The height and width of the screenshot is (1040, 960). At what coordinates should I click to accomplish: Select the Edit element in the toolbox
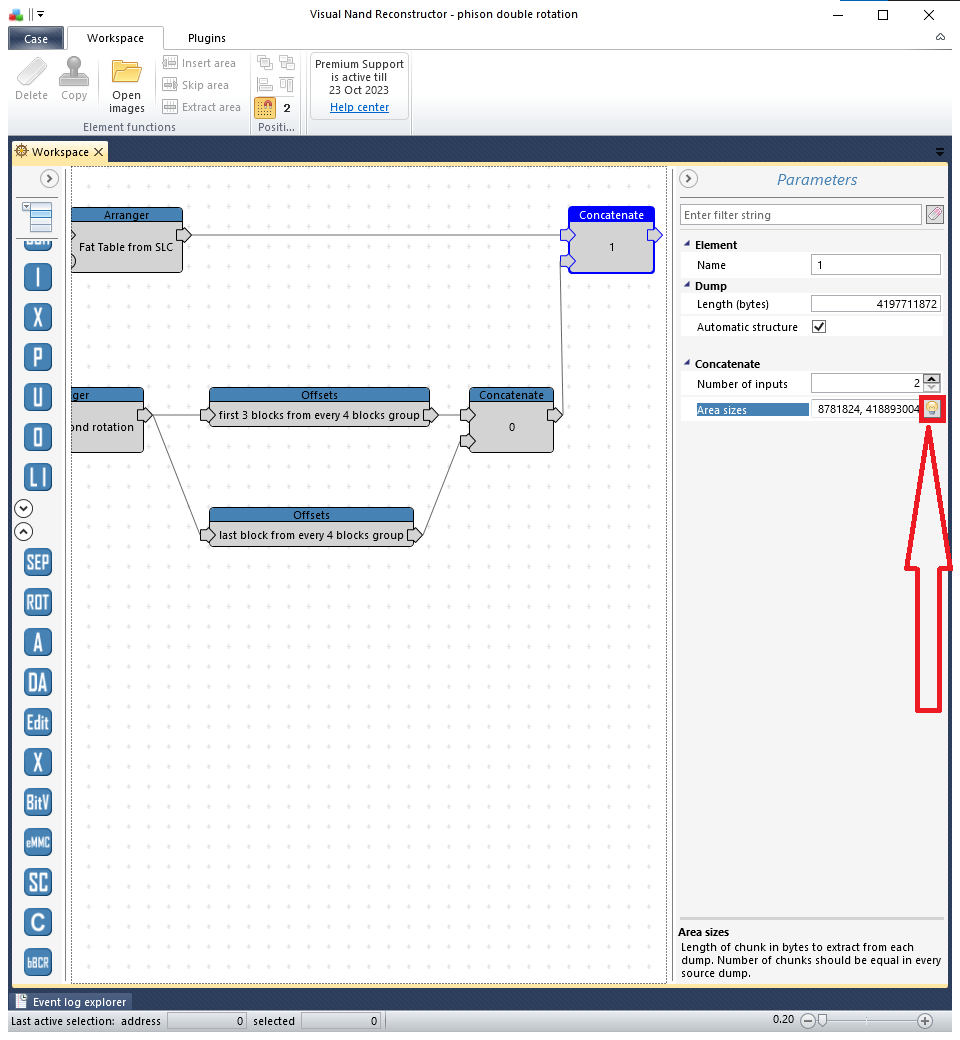tap(38, 722)
